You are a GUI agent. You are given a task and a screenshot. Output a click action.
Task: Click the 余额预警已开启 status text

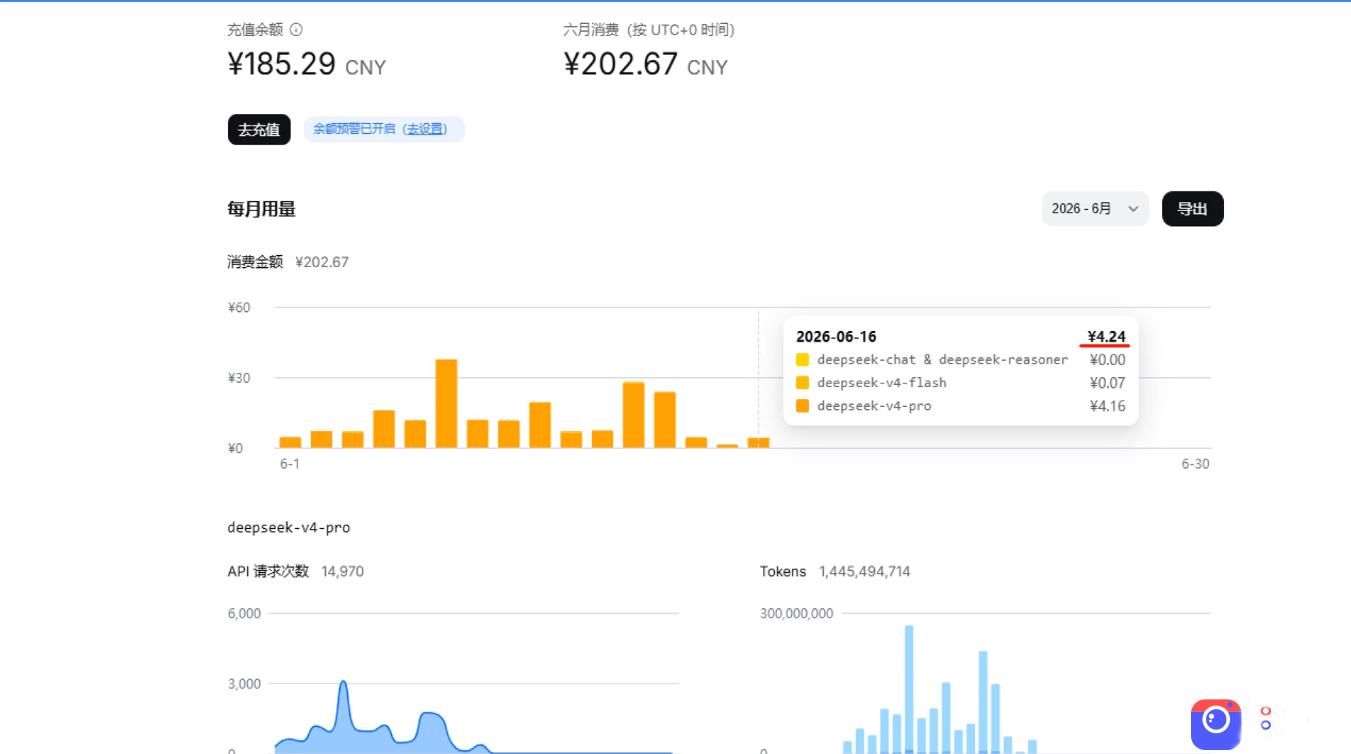pos(354,129)
